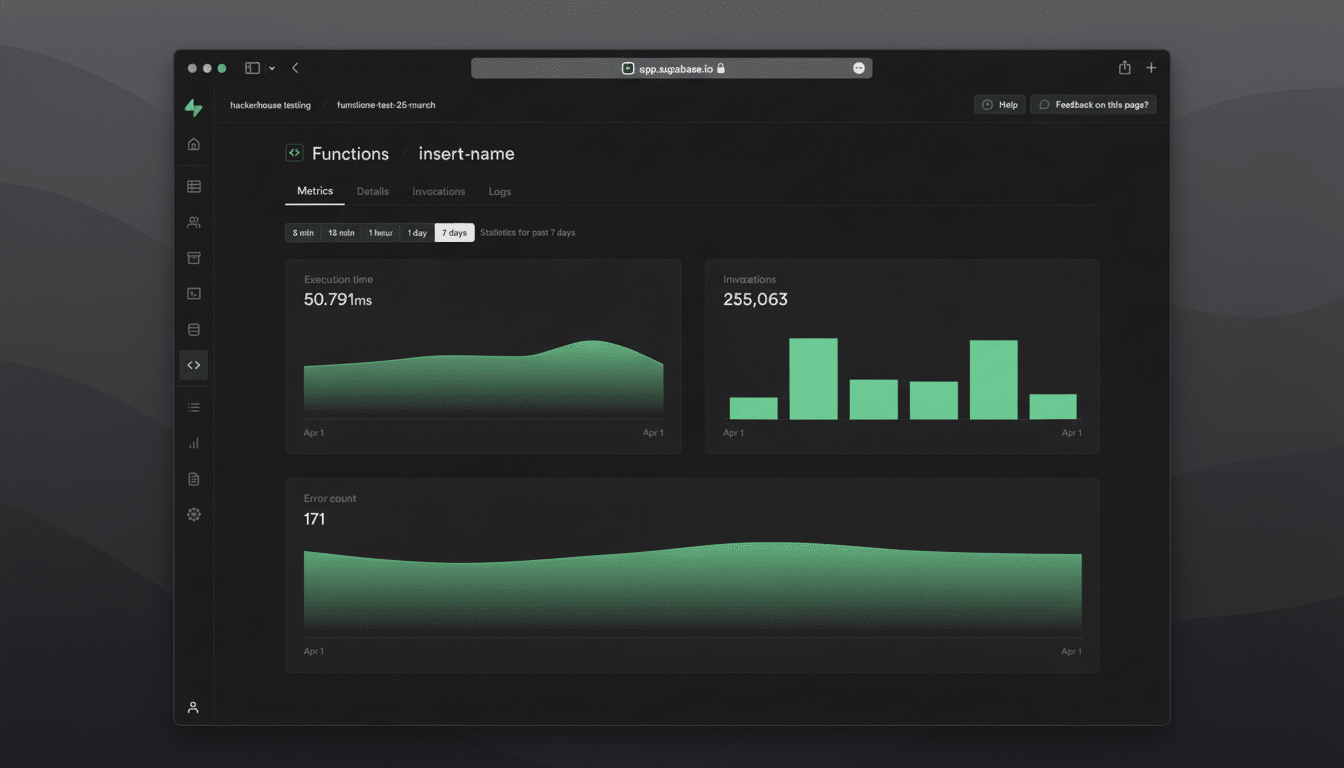Image resolution: width=1344 pixels, height=768 pixels.
Task: Open the SQL Editor sidebar icon
Action: click(193, 293)
